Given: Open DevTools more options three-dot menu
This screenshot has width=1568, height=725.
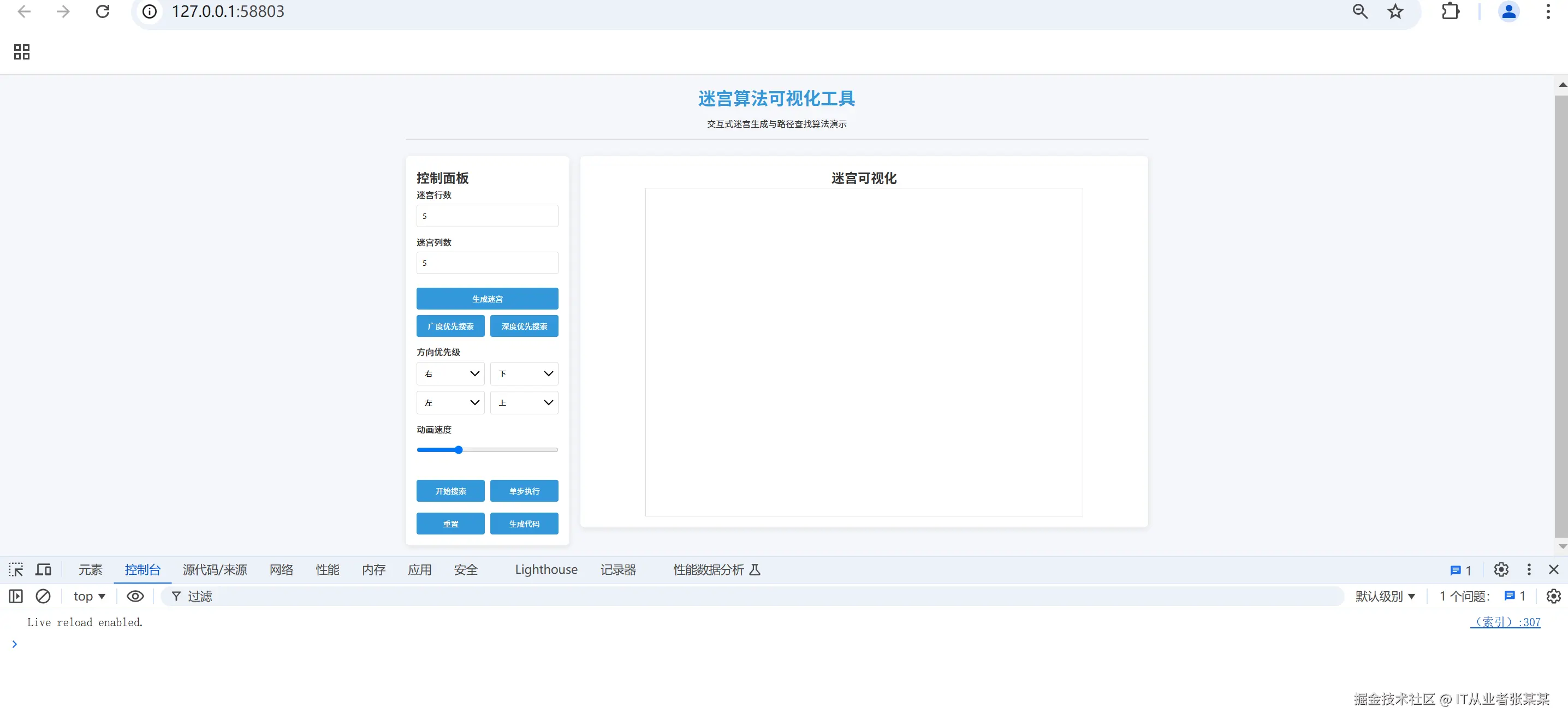Looking at the screenshot, I should pyautogui.click(x=1529, y=570).
